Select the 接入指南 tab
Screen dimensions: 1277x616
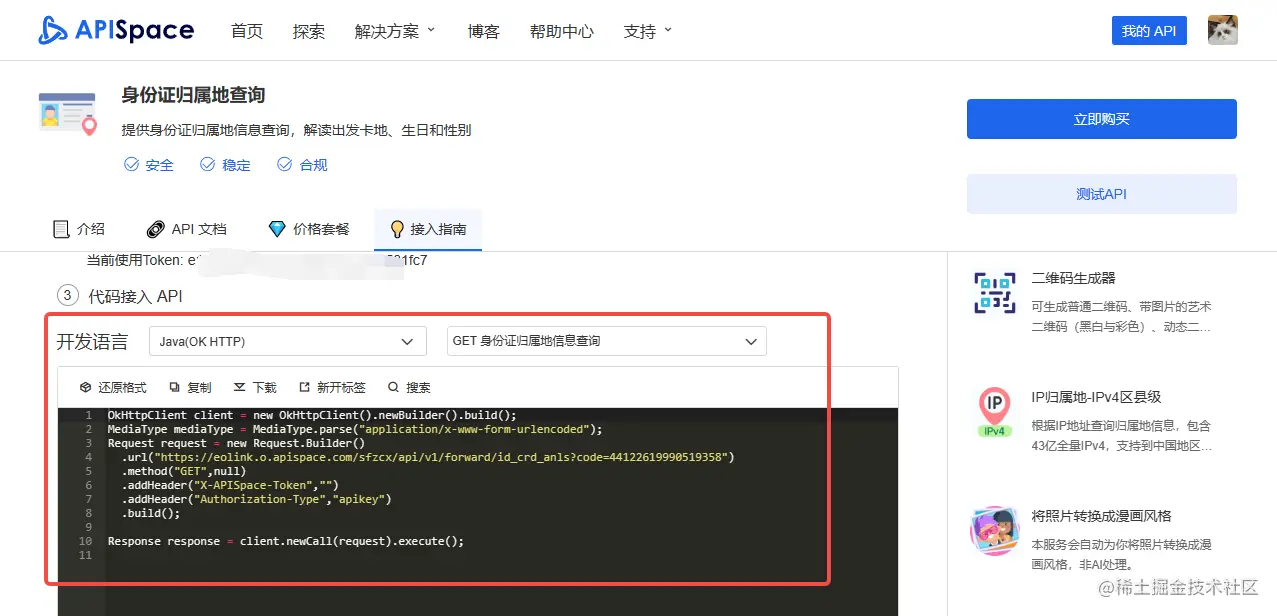[x=428, y=229]
